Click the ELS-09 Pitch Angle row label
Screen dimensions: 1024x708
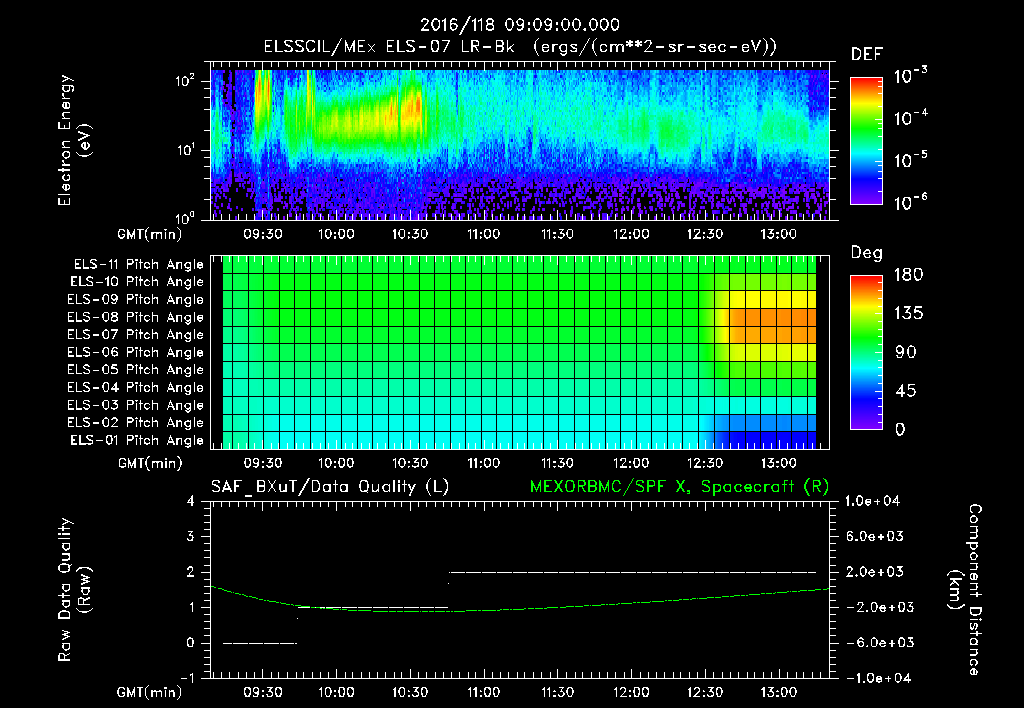(136, 300)
